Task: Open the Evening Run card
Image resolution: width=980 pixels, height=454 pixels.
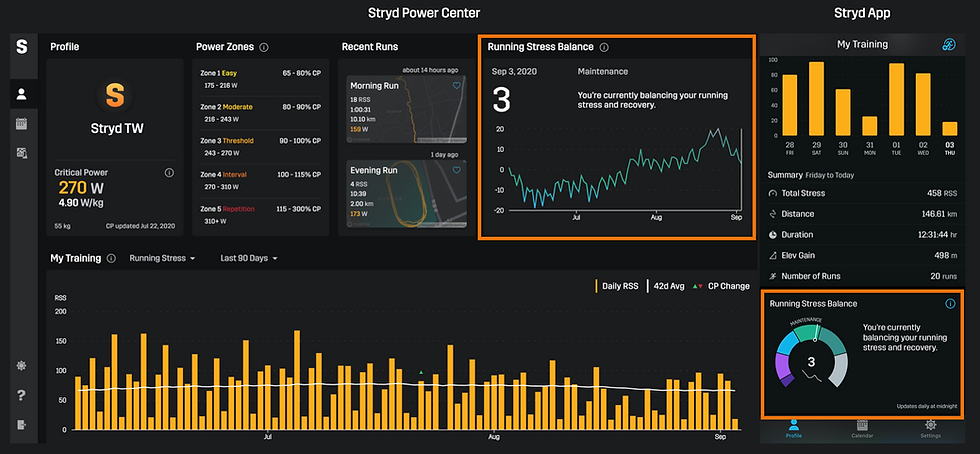Action: 406,193
